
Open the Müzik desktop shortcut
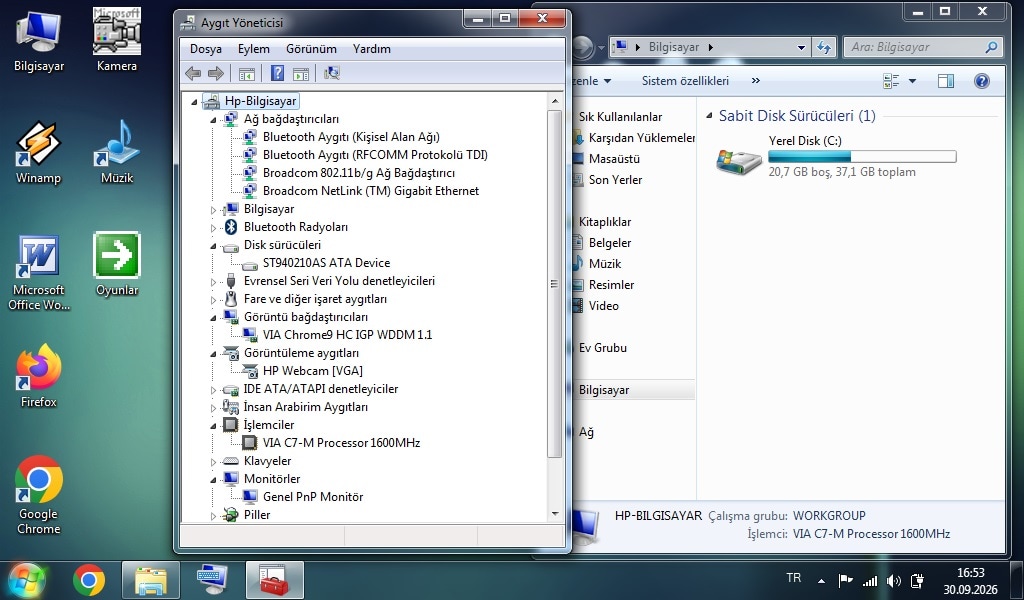pyautogui.click(x=117, y=153)
